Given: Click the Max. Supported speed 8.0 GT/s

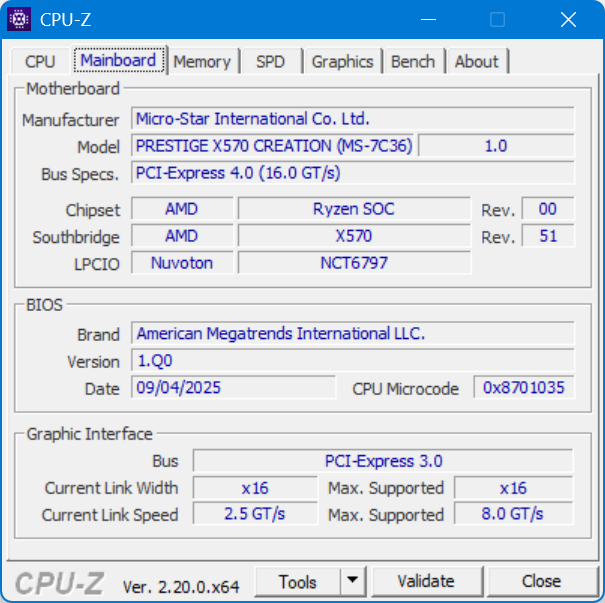Looking at the screenshot, I should pyautogui.click(x=513, y=514).
